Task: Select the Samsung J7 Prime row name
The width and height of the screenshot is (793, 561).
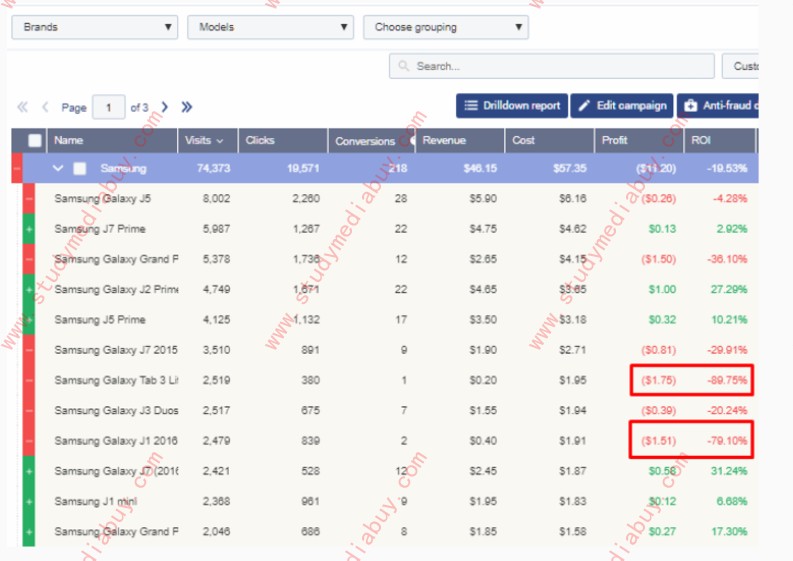Action: click(100, 229)
